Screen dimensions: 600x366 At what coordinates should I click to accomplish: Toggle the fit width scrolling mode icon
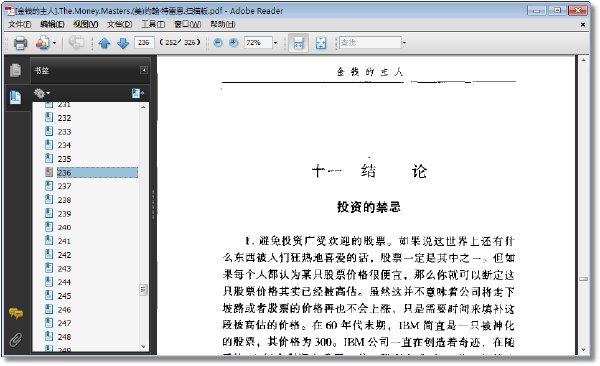pyautogui.click(x=298, y=43)
